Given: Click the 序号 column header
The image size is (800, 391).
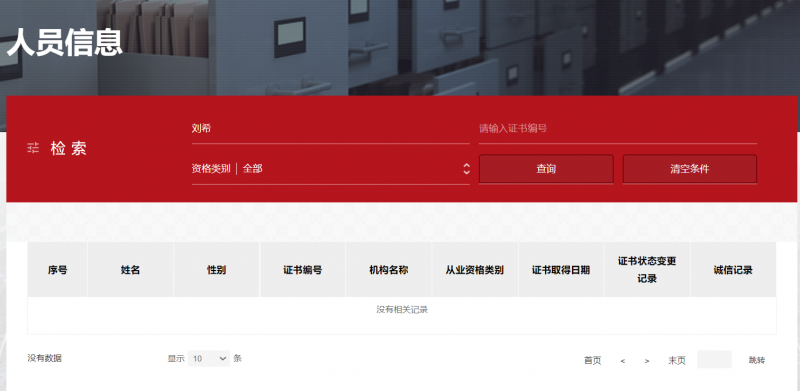Looking at the screenshot, I should (x=58, y=270).
